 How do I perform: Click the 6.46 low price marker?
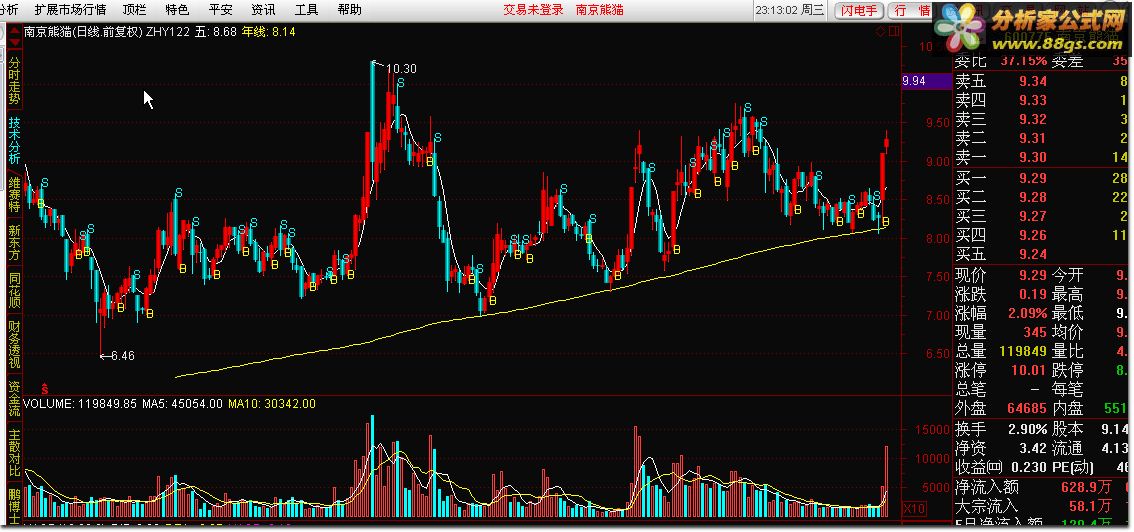point(123,355)
